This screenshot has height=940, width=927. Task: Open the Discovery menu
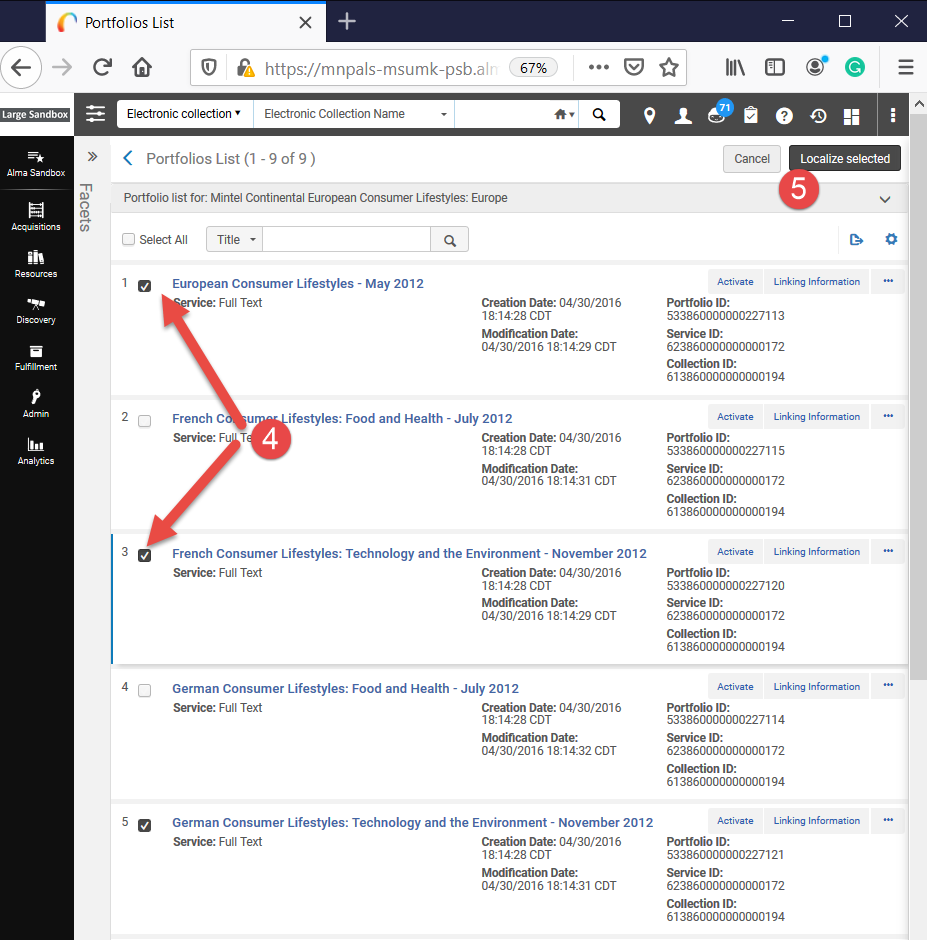(x=36, y=311)
